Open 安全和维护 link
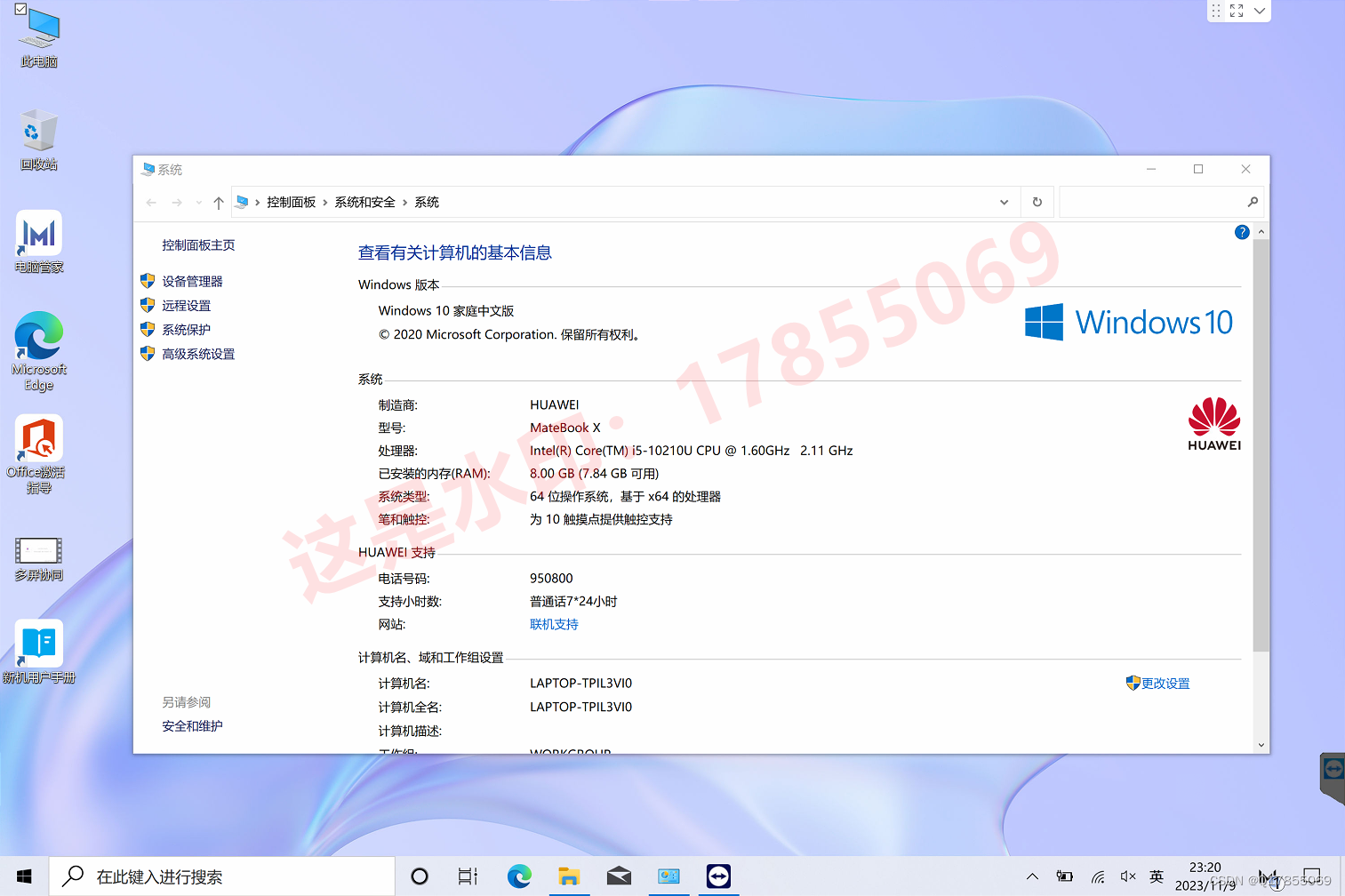Screen dimensions: 1345x896 (x=192, y=726)
